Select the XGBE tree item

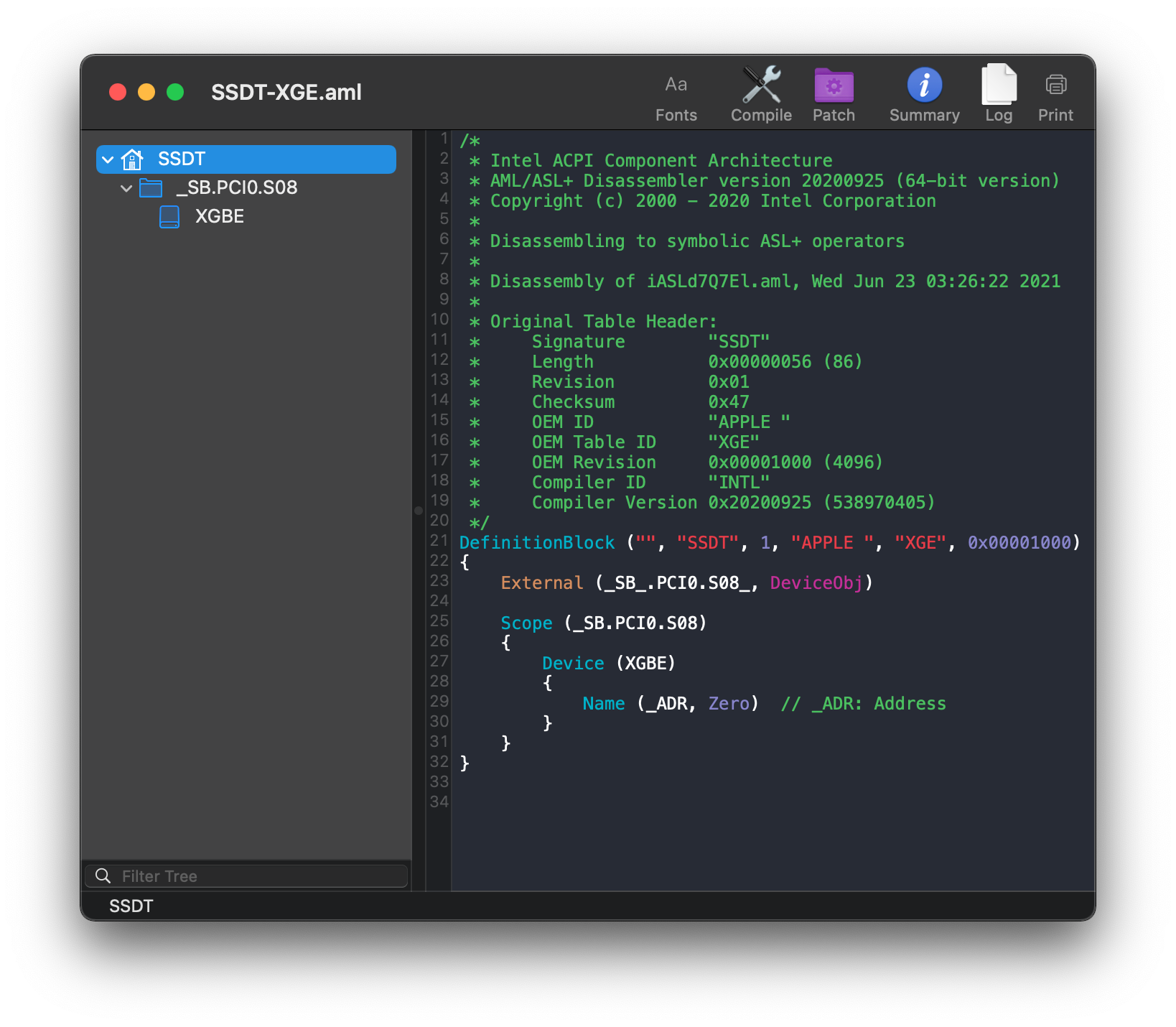pyautogui.click(x=220, y=216)
